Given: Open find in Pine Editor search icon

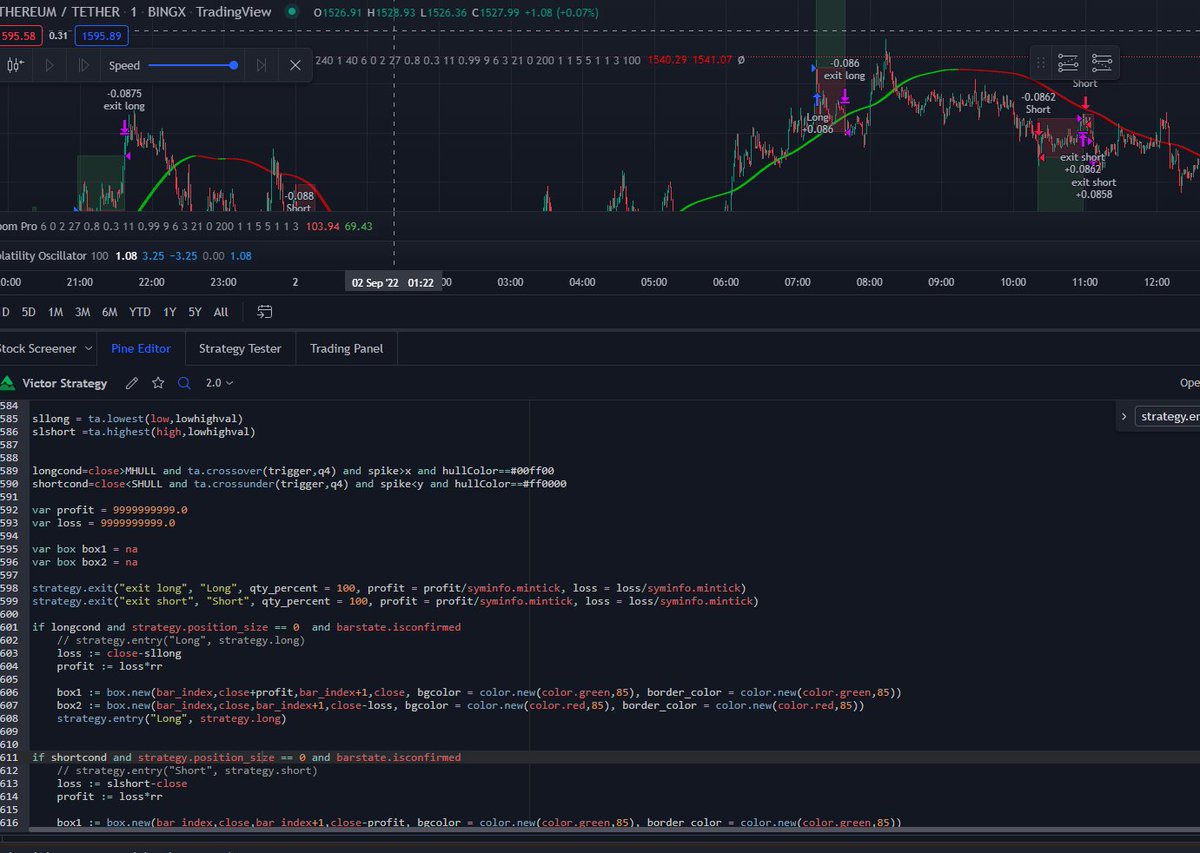Looking at the screenshot, I should point(184,383).
